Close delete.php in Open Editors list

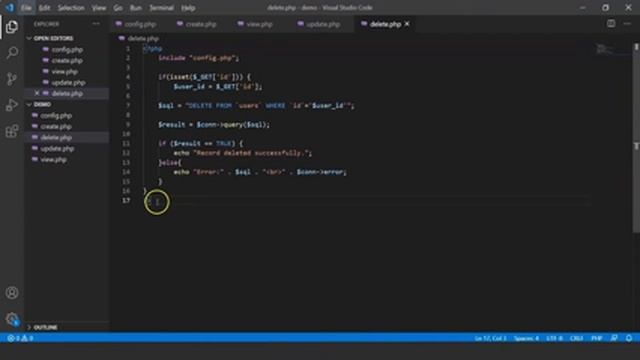(x=37, y=93)
